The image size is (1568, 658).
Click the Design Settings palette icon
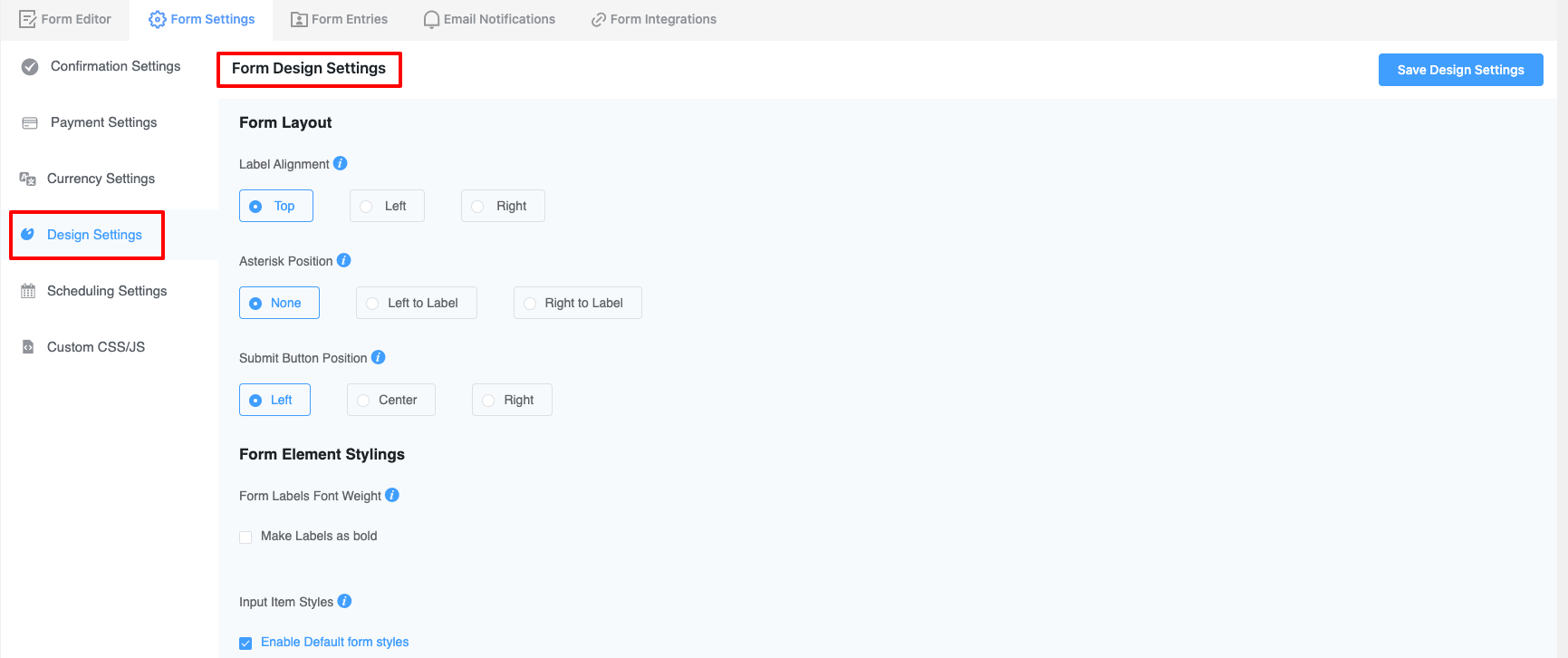tap(28, 235)
